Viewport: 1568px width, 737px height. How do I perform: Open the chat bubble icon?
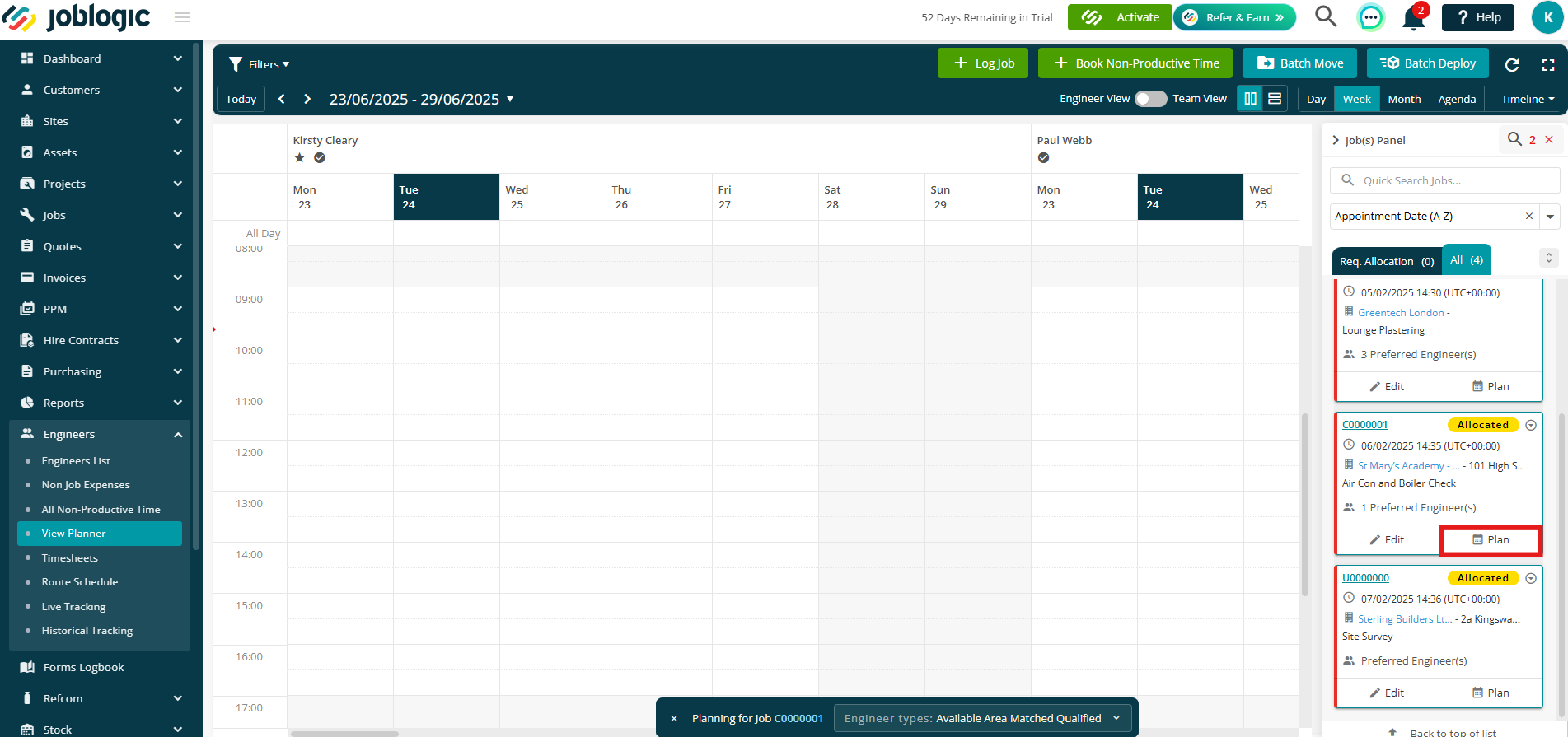(x=1370, y=17)
